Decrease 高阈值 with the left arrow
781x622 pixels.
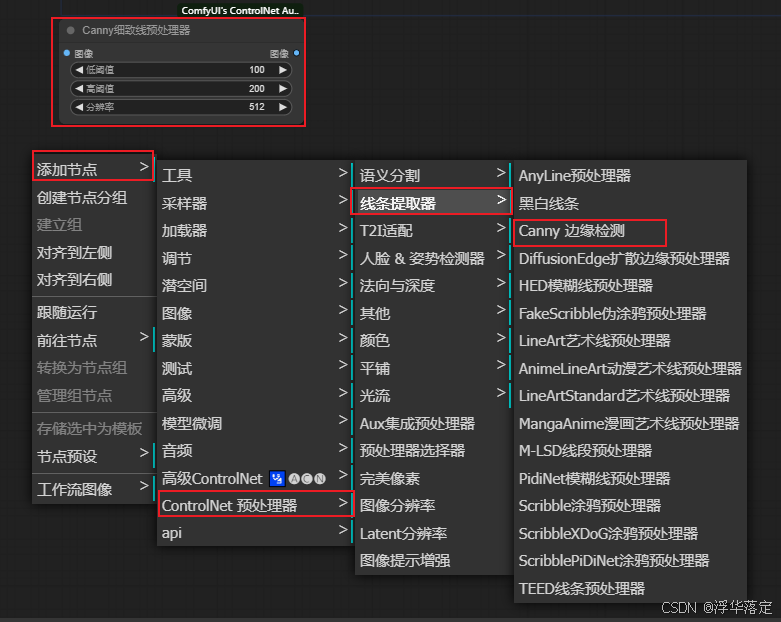(79, 89)
